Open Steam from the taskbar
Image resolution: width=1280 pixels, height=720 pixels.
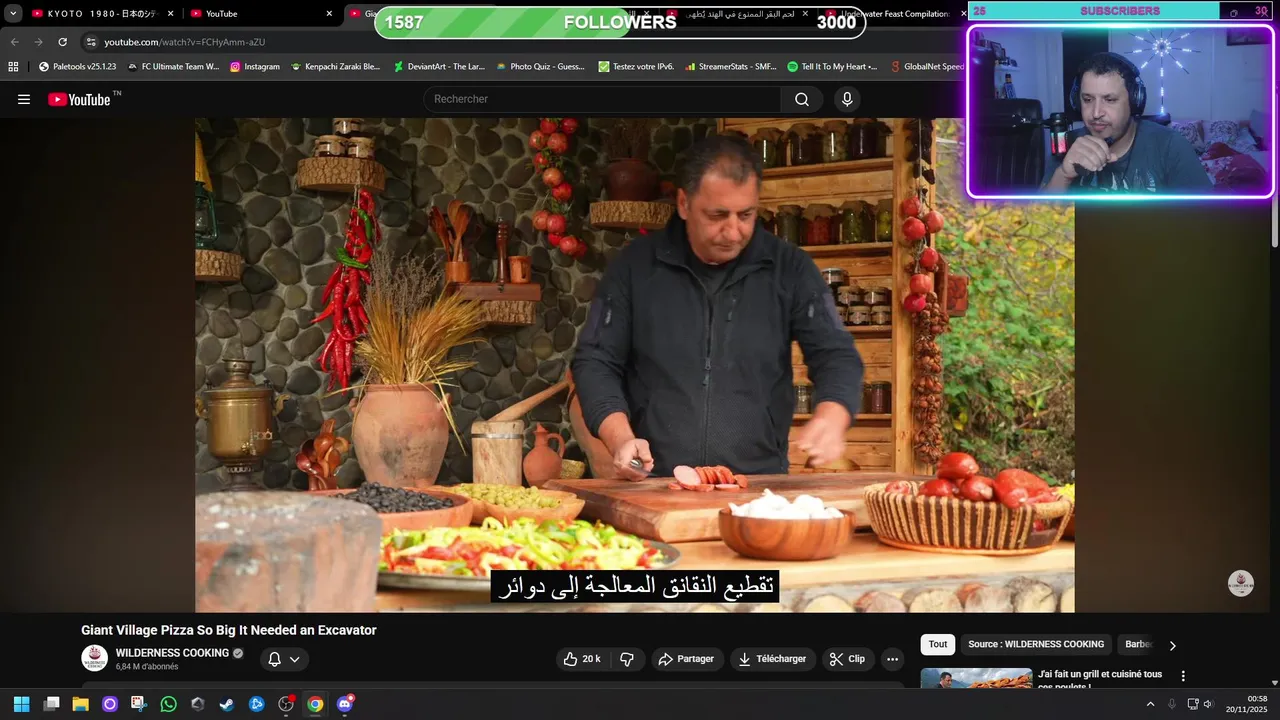[x=227, y=704]
